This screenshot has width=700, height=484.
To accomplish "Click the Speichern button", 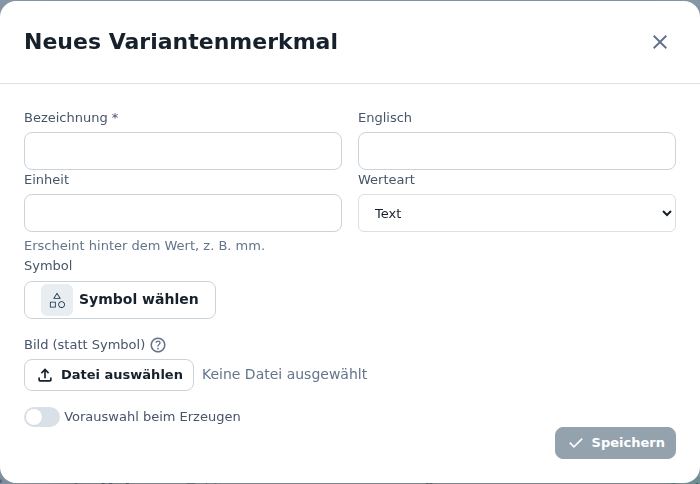I will click(x=615, y=443).
